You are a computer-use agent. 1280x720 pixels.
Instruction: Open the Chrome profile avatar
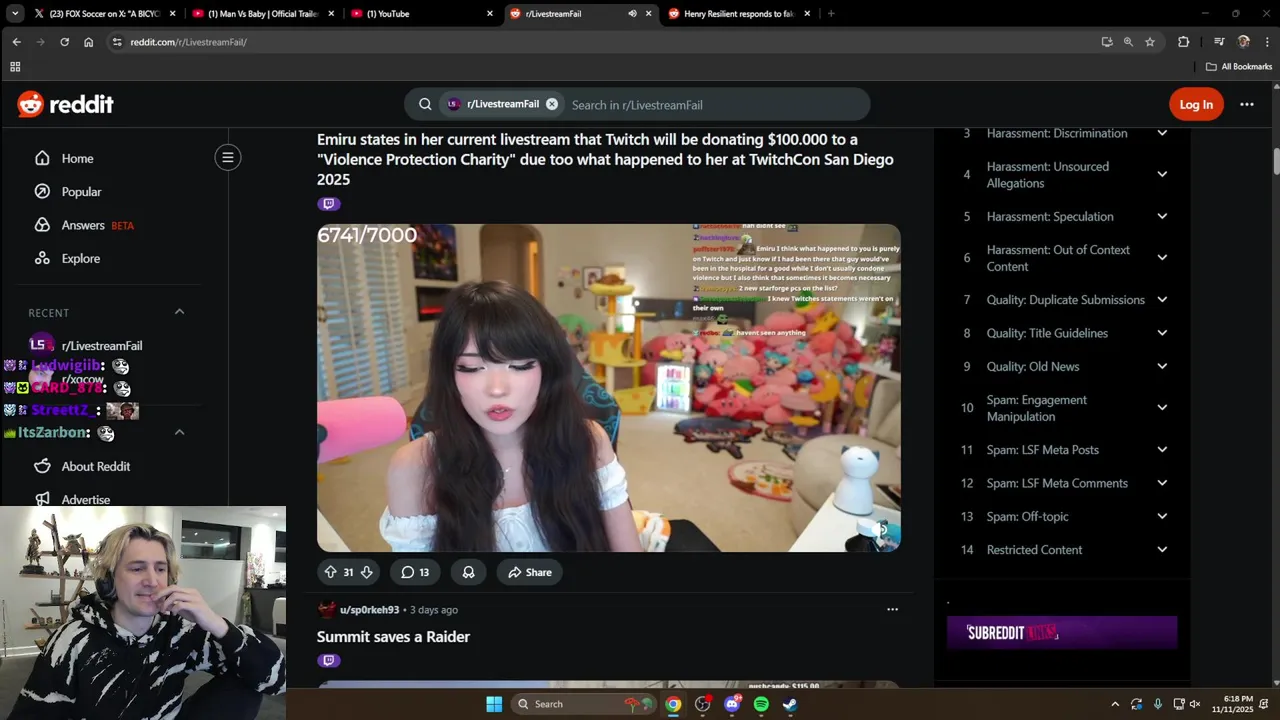[1243, 42]
